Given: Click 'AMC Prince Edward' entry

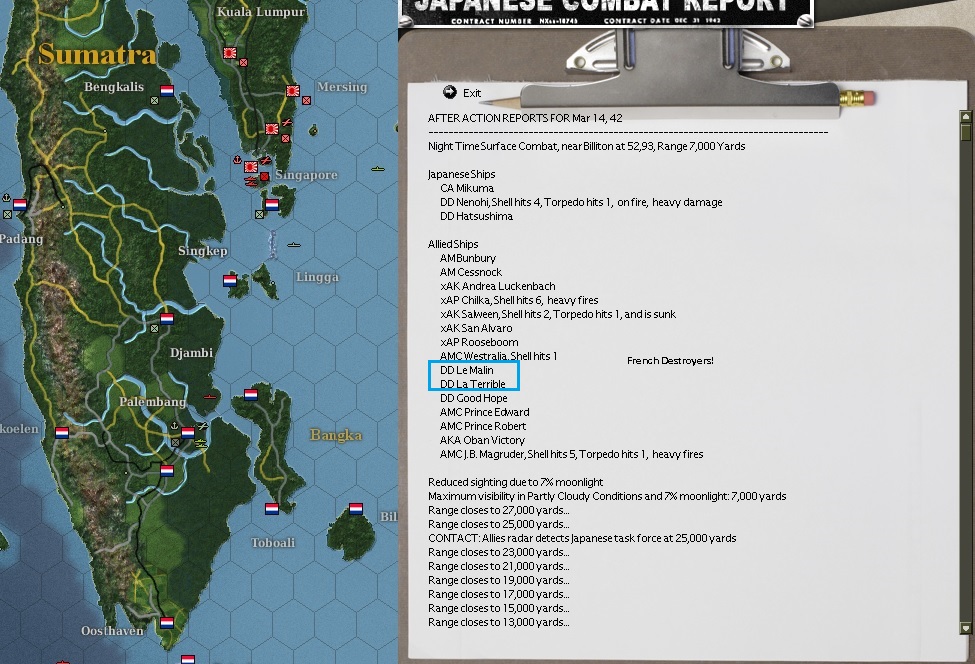Looking at the screenshot, I should [485, 412].
